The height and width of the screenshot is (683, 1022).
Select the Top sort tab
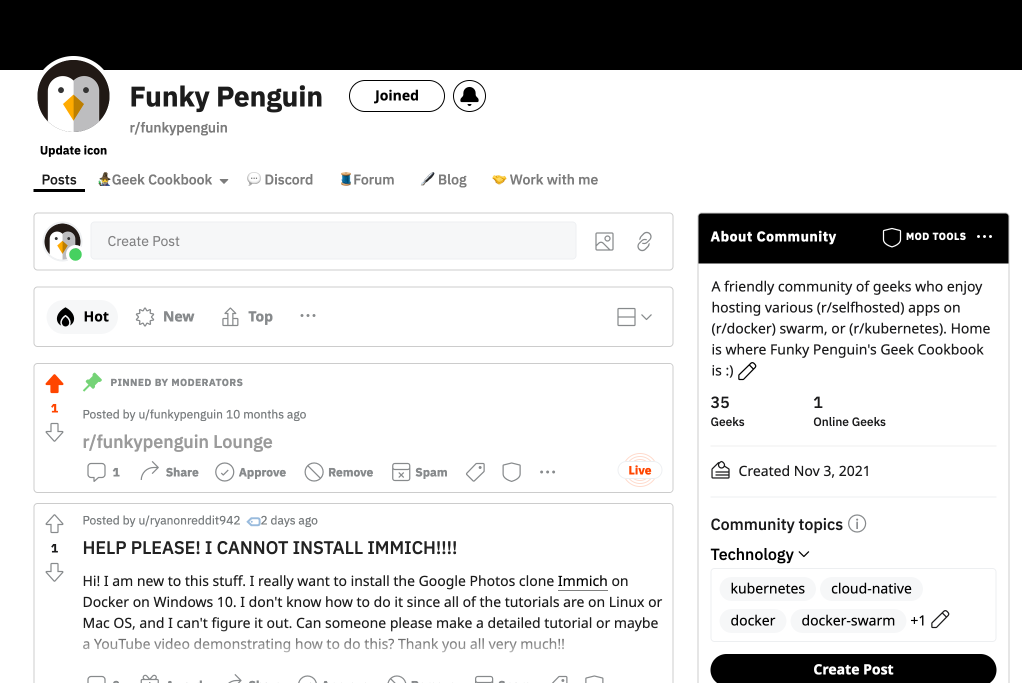[x=247, y=317]
